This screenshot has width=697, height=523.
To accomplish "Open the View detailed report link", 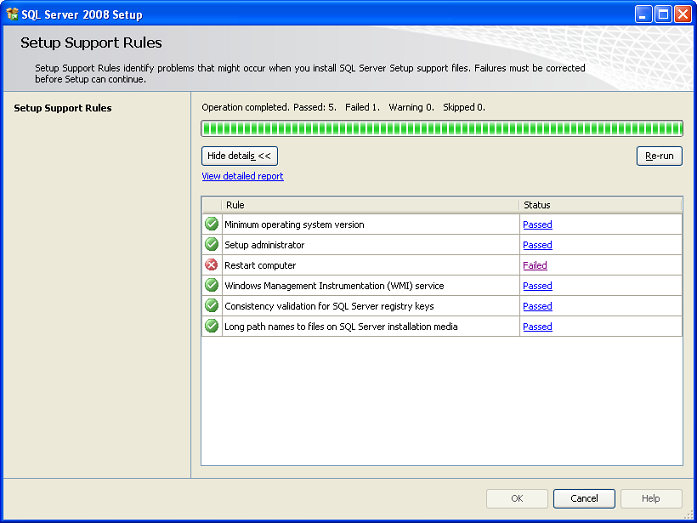I will click(242, 176).
